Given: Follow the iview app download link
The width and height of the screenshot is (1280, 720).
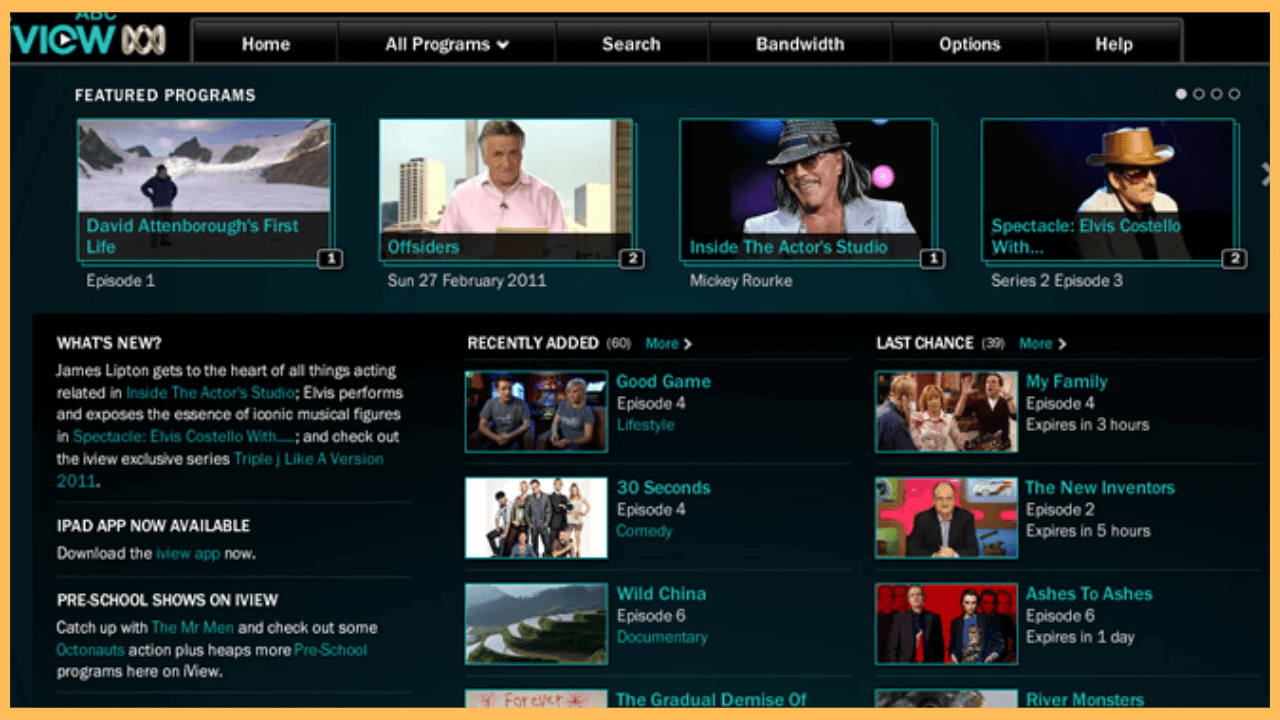Looking at the screenshot, I should coord(187,553).
